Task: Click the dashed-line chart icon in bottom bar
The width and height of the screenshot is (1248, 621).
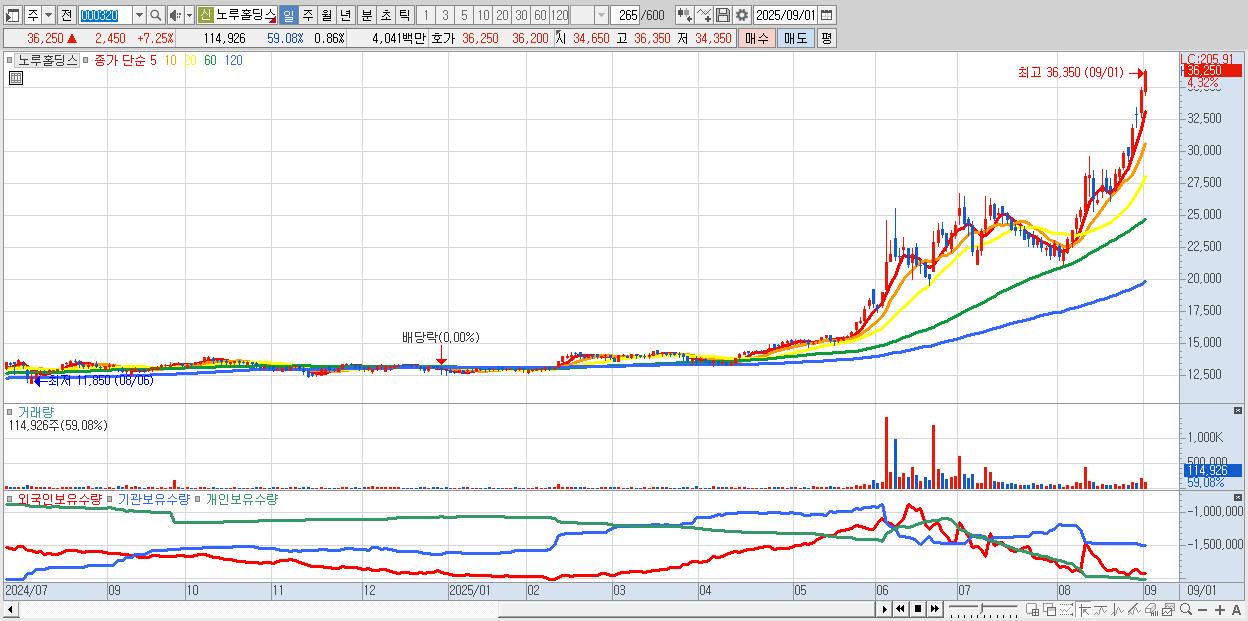Action: click(x=1066, y=609)
